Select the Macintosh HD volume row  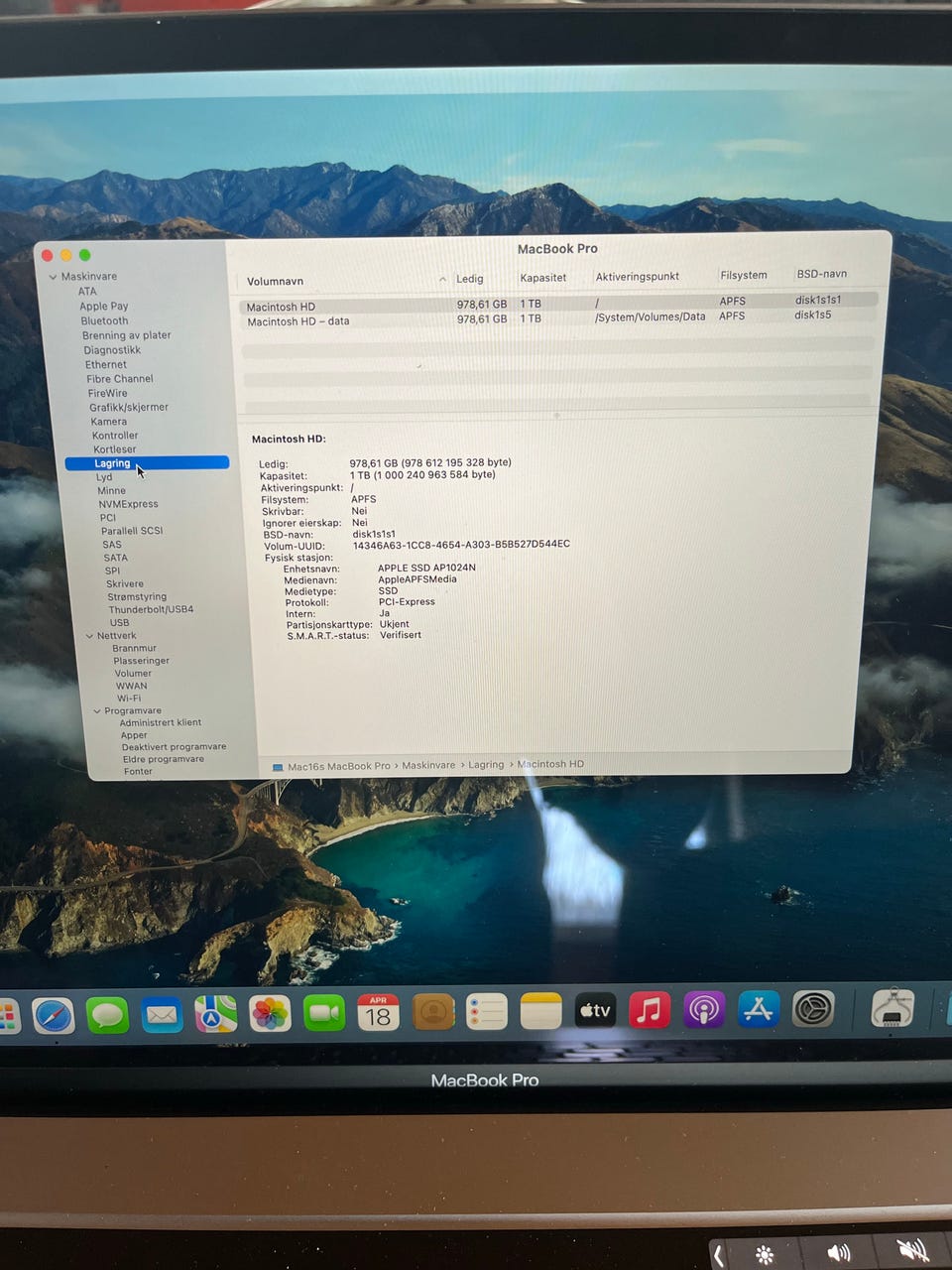click(558, 303)
